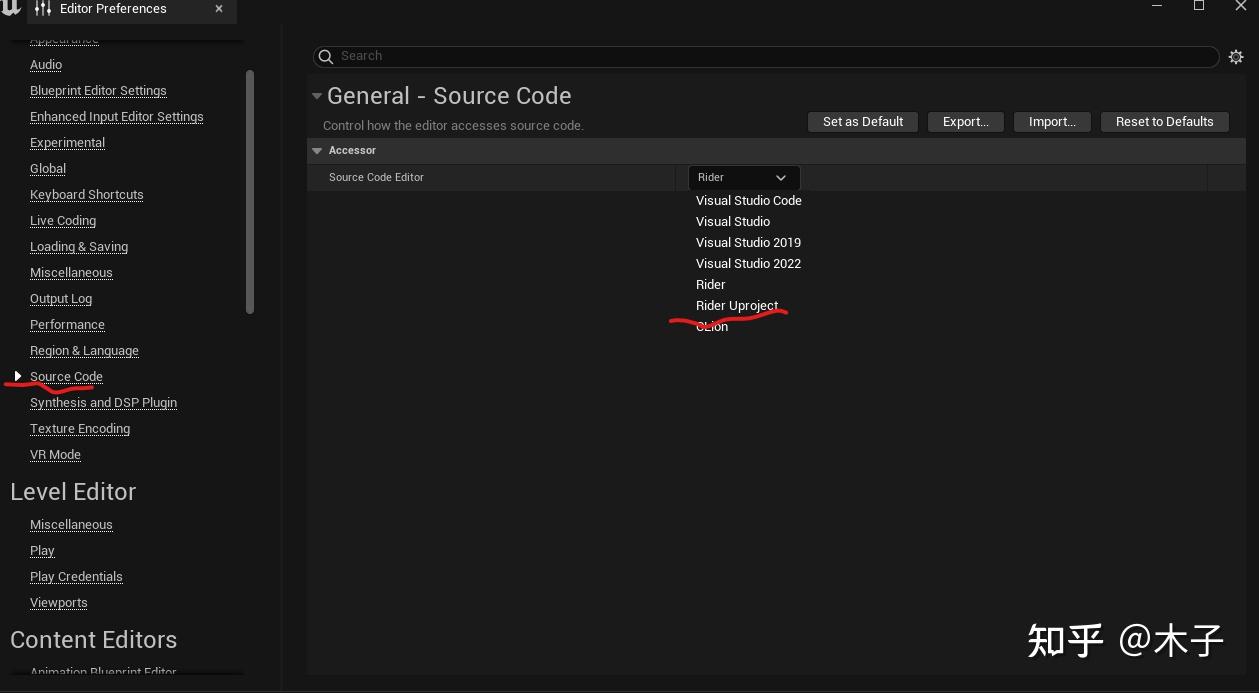This screenshot has height=693, width=1259.
Task: Select Rider Uproject from the list
Action: coord(737,306)
